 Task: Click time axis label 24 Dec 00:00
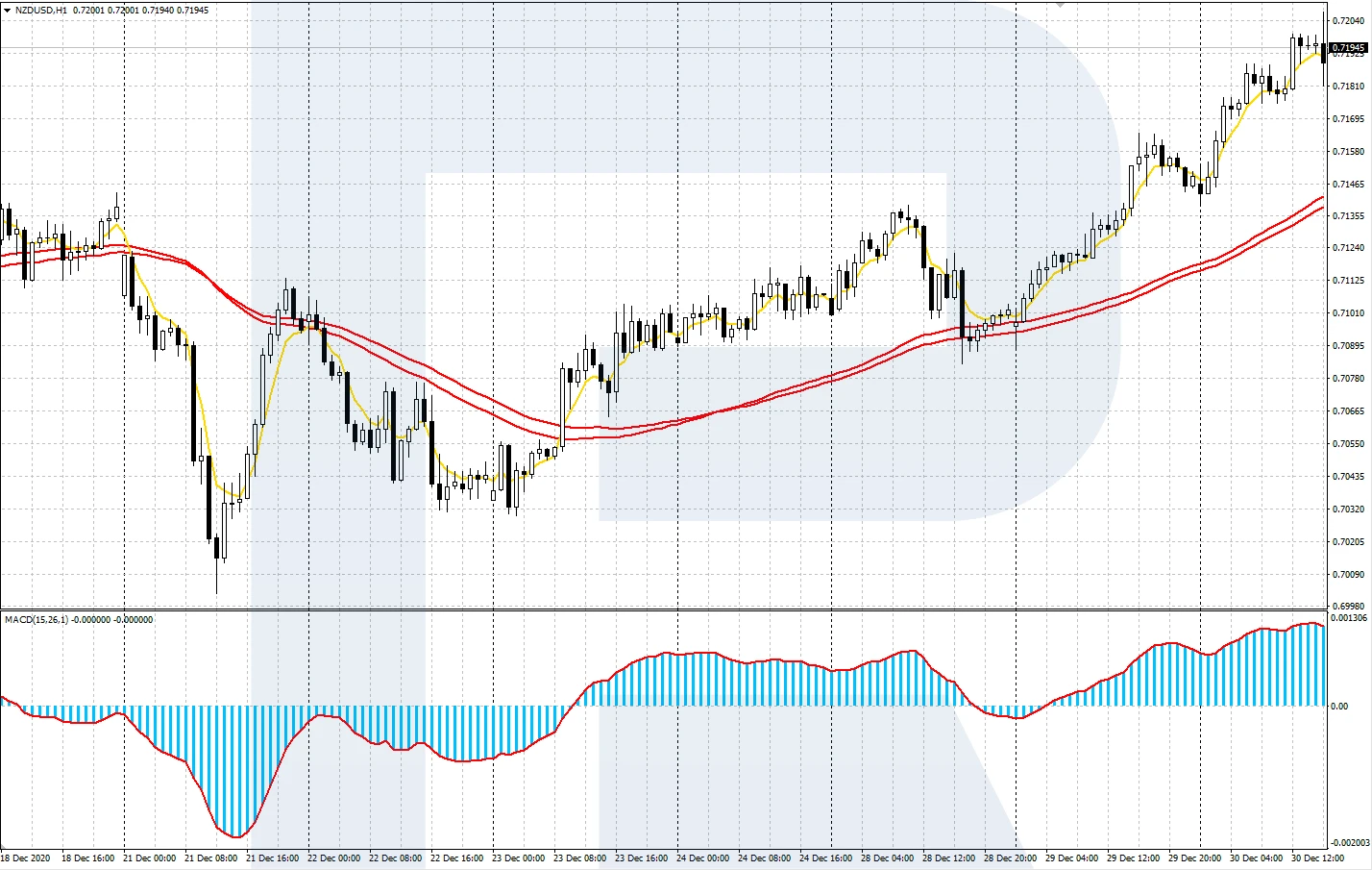(x=703, y=858)
